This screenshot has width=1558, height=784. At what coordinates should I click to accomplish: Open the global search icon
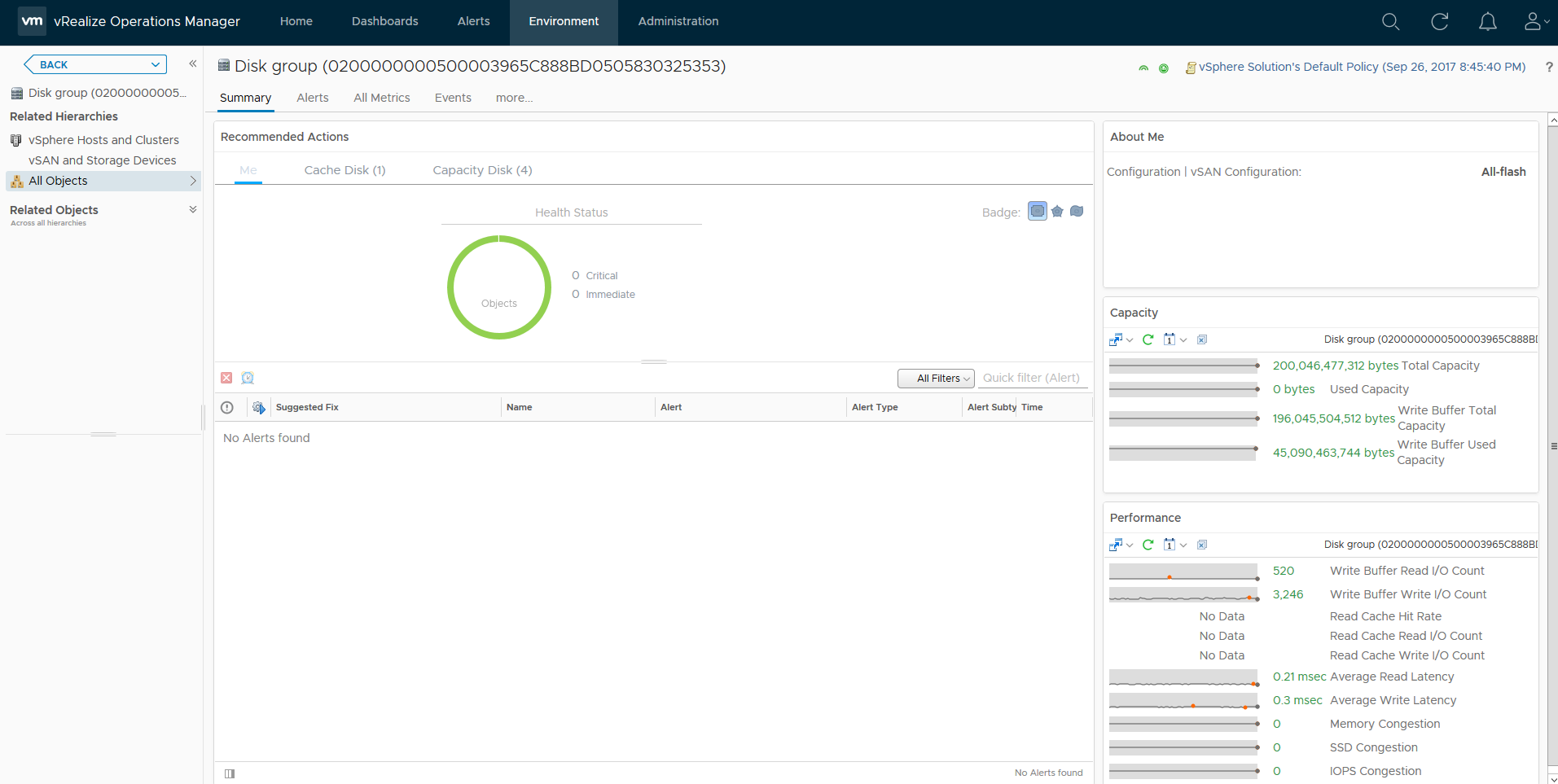pos(1391,22)
